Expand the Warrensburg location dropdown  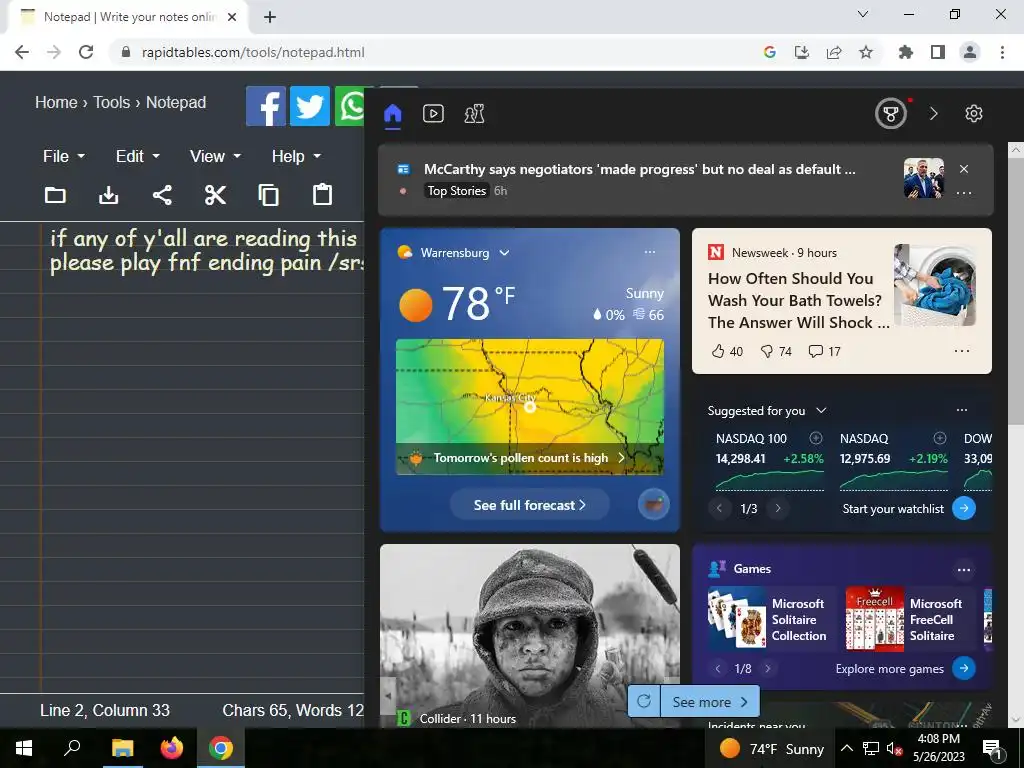point(504,253)
